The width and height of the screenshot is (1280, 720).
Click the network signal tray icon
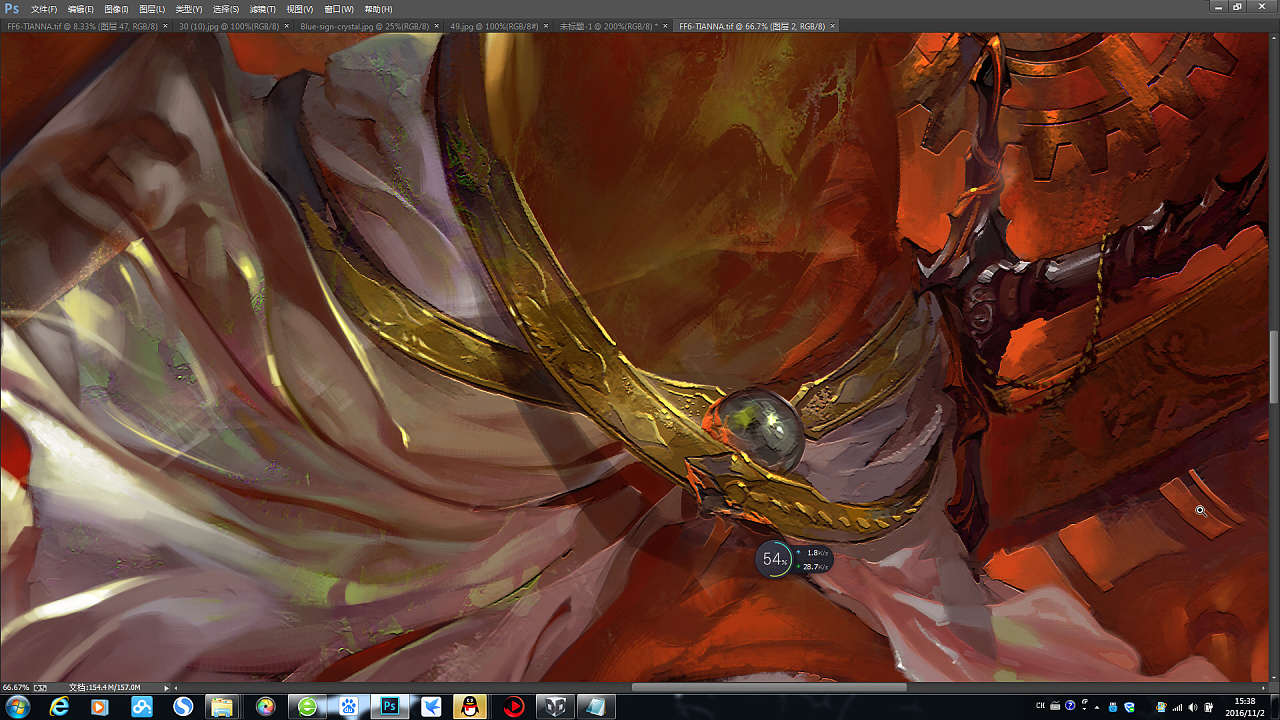pos(1177,707)
